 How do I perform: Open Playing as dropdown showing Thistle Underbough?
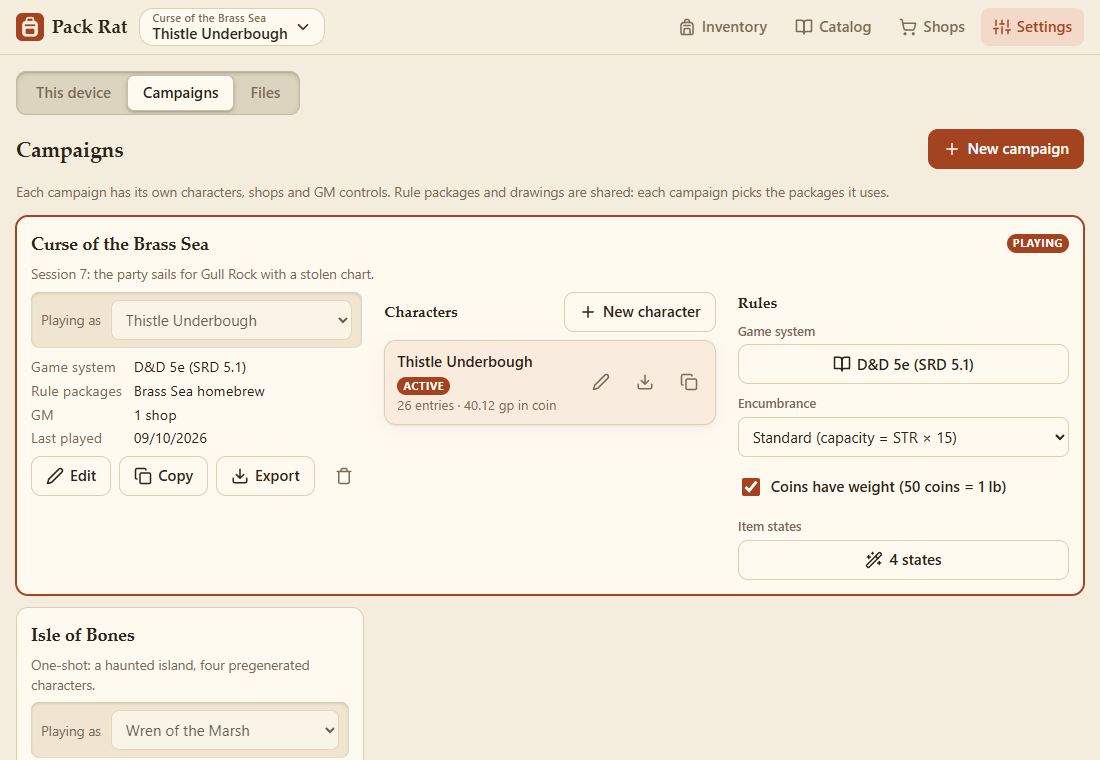(x=232, y=321)
